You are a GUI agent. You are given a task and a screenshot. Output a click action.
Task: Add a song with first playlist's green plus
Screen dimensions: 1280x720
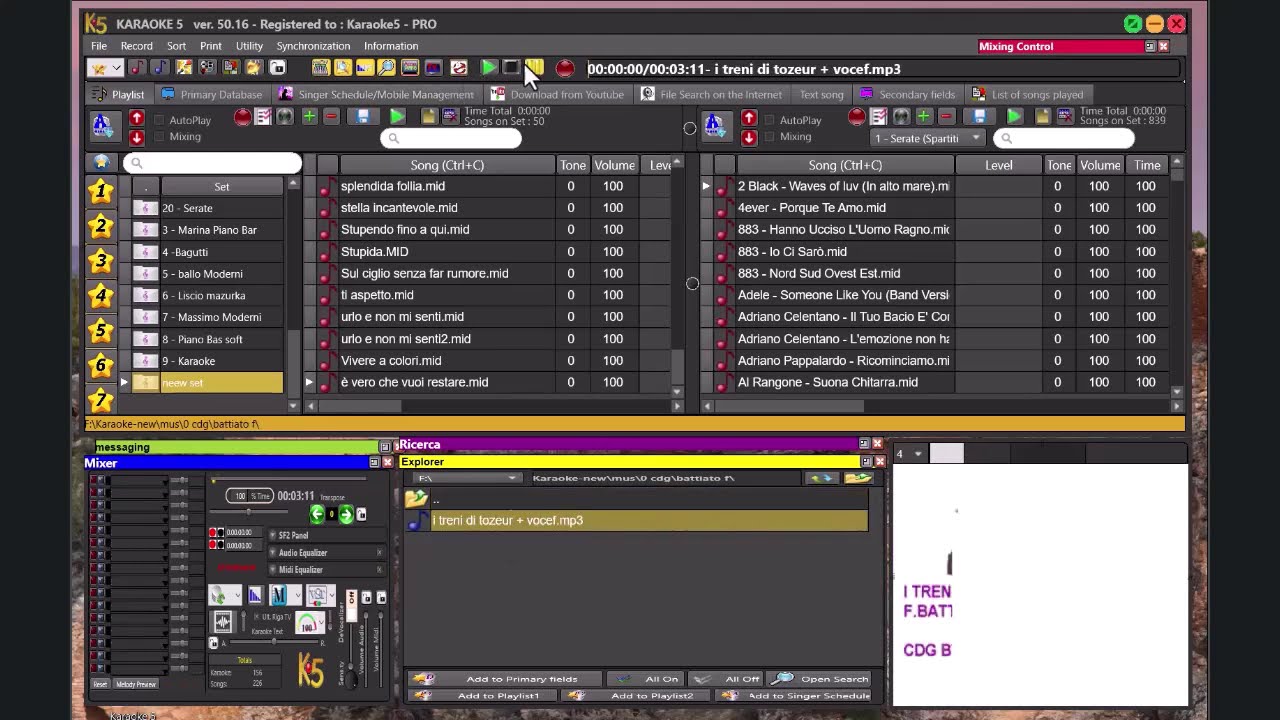tap(309, 117)
